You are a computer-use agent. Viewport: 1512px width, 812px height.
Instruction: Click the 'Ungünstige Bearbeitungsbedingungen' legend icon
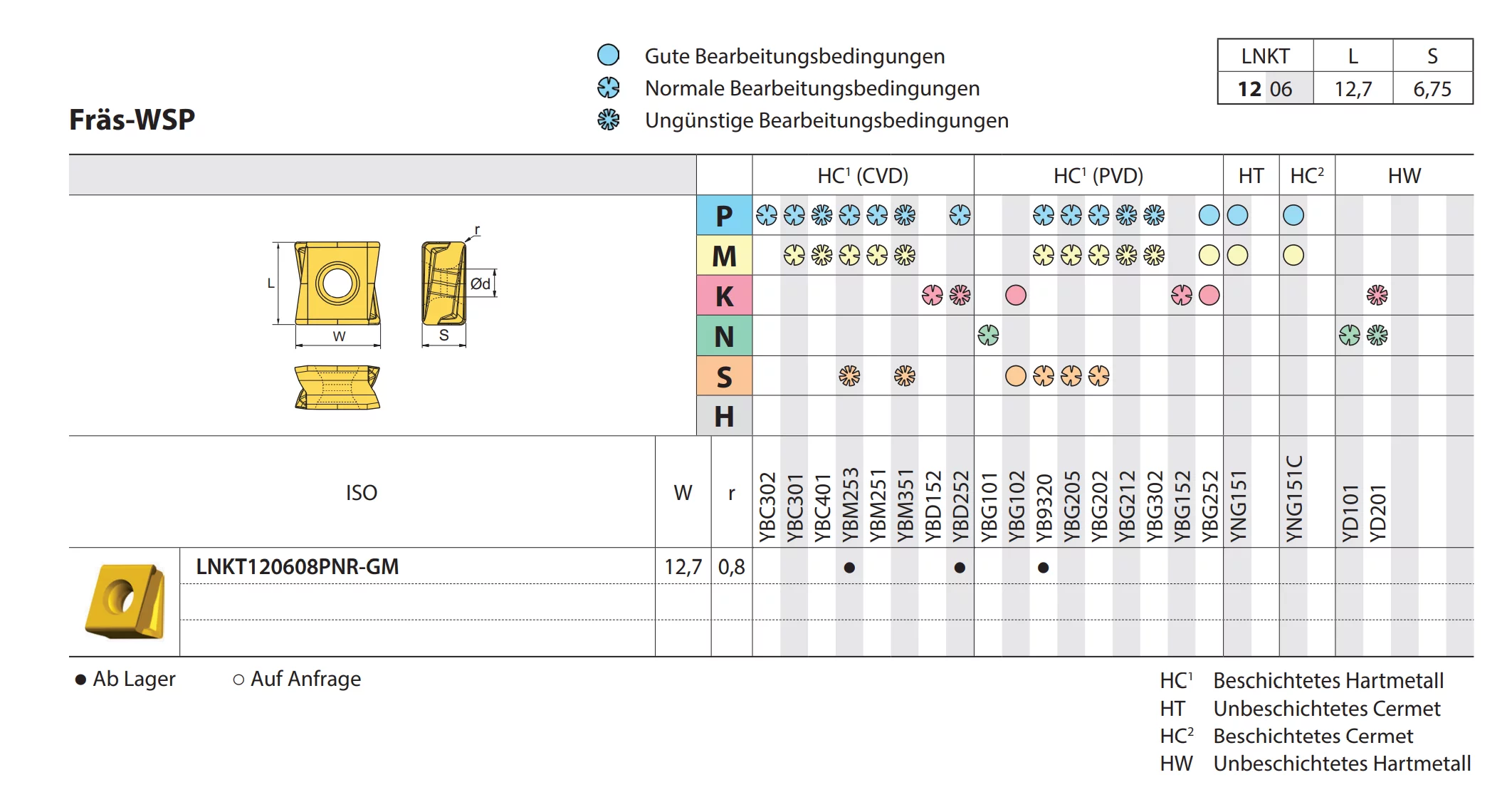pyautogui.click(x=608, y=120)
